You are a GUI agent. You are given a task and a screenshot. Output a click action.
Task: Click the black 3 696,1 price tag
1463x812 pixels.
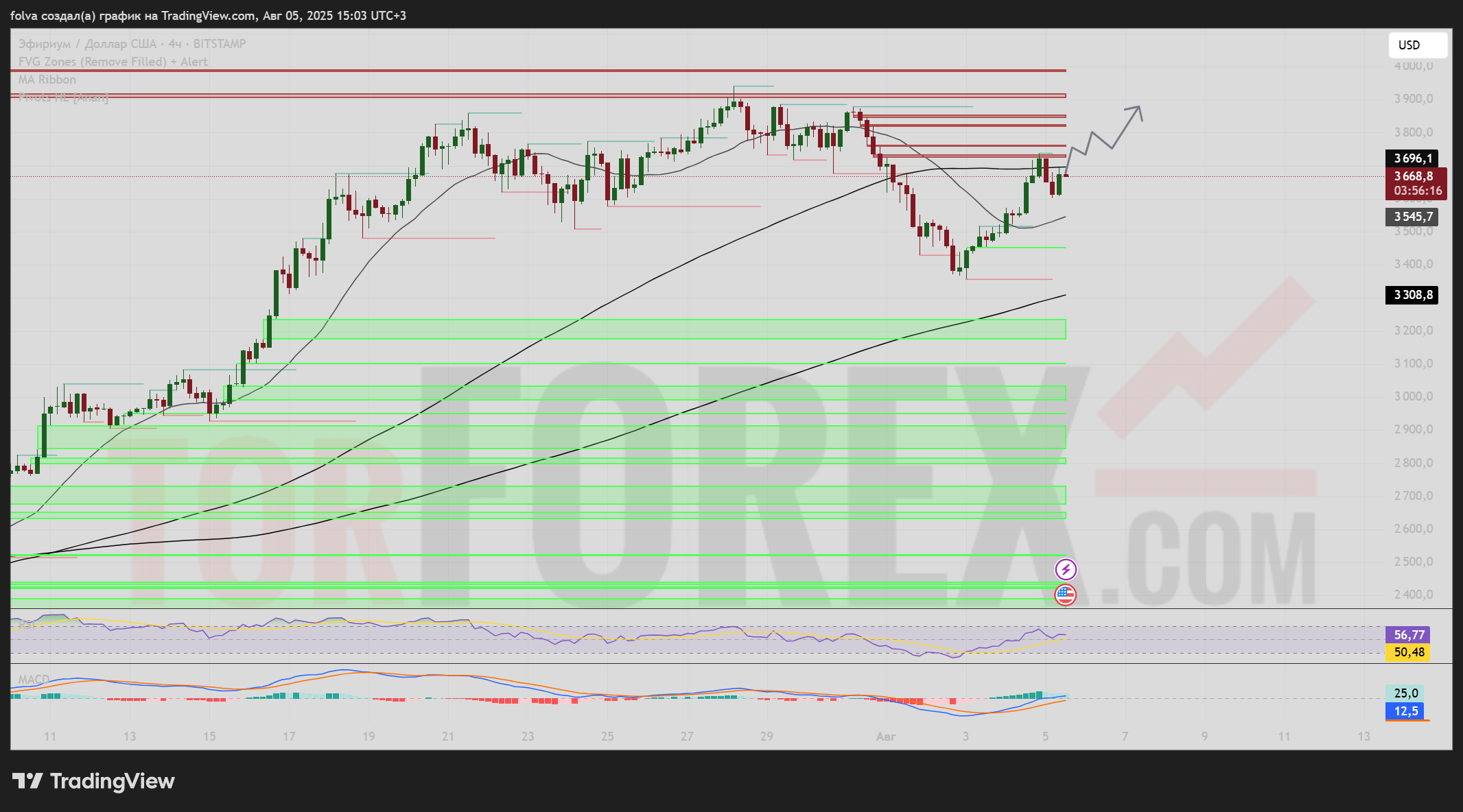1412,158
